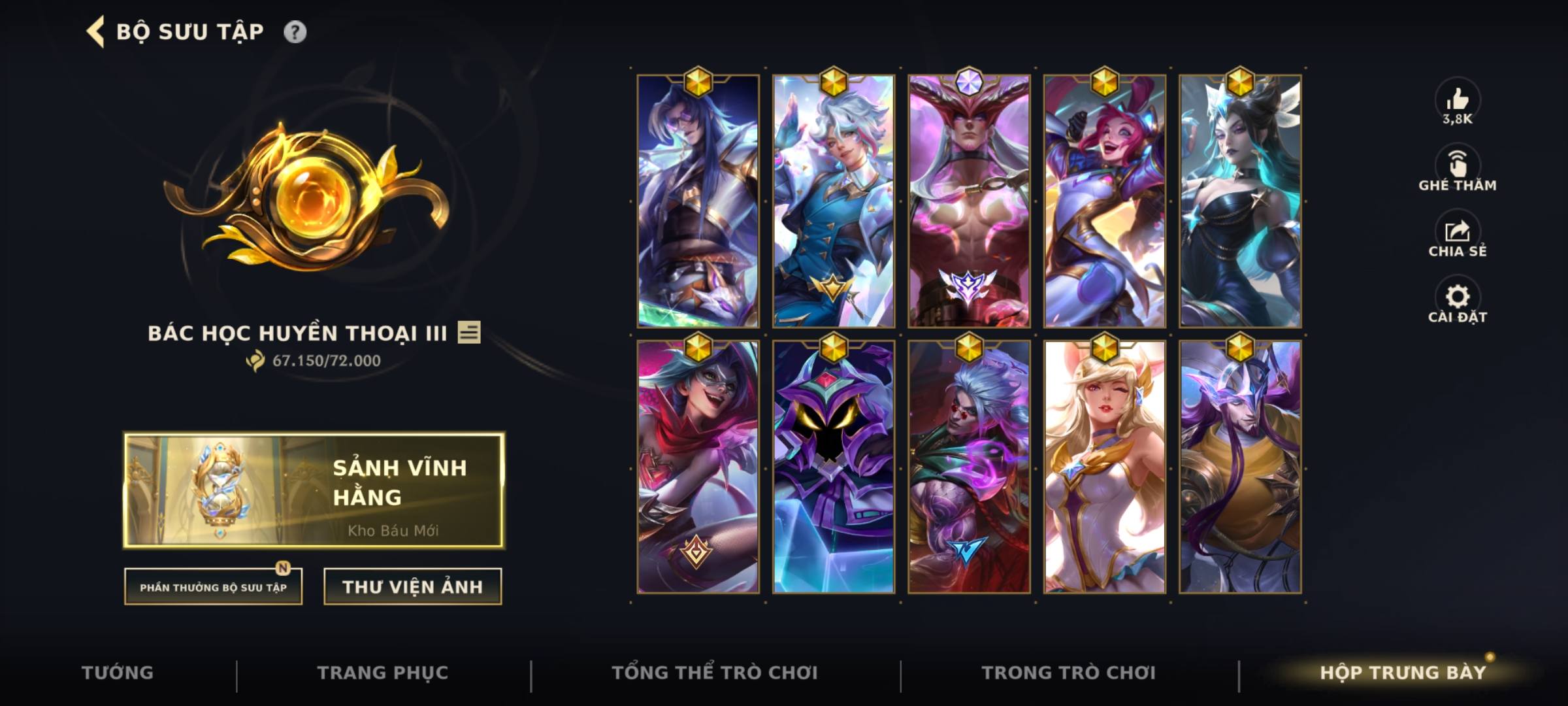Open rank details list icon beside title
This screenshot has width=1568, height=706.
point(469,332)
